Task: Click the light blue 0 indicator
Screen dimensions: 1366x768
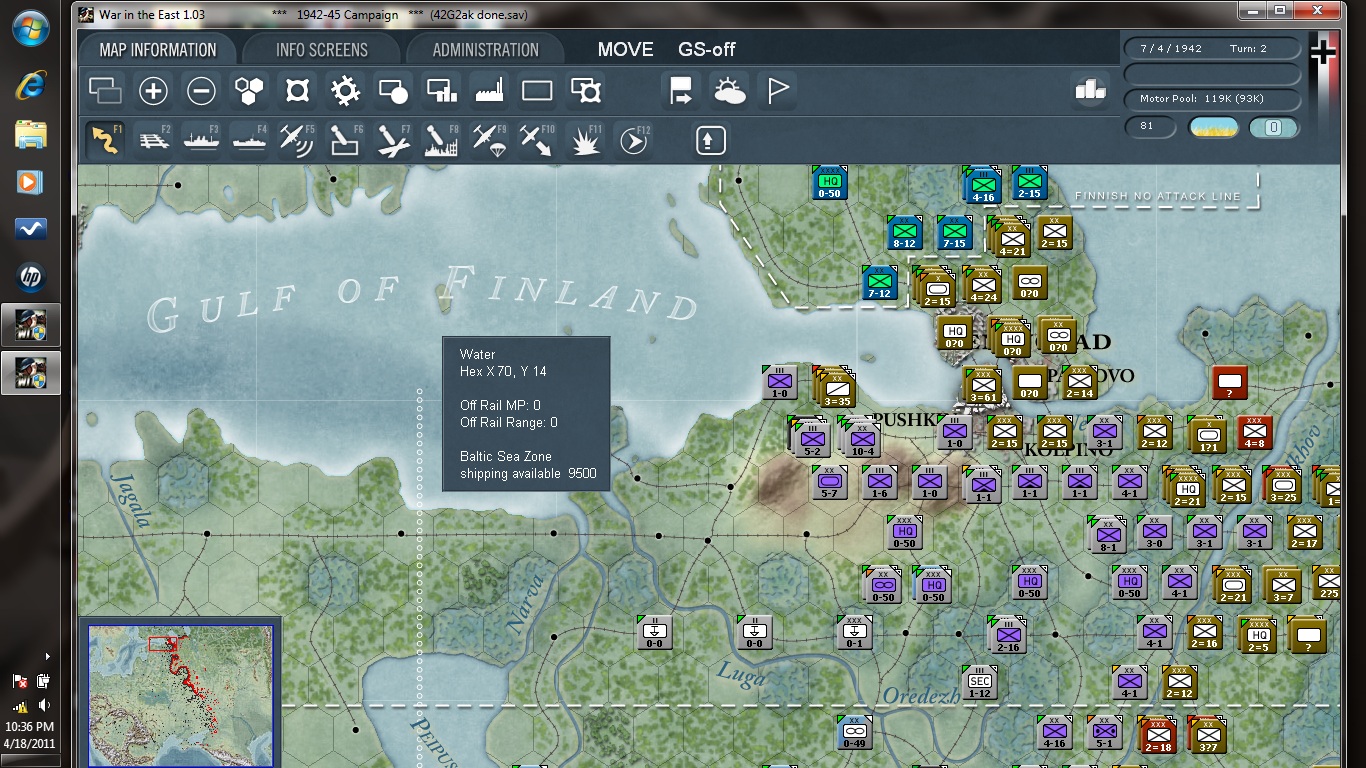Action: [1274, 127]
